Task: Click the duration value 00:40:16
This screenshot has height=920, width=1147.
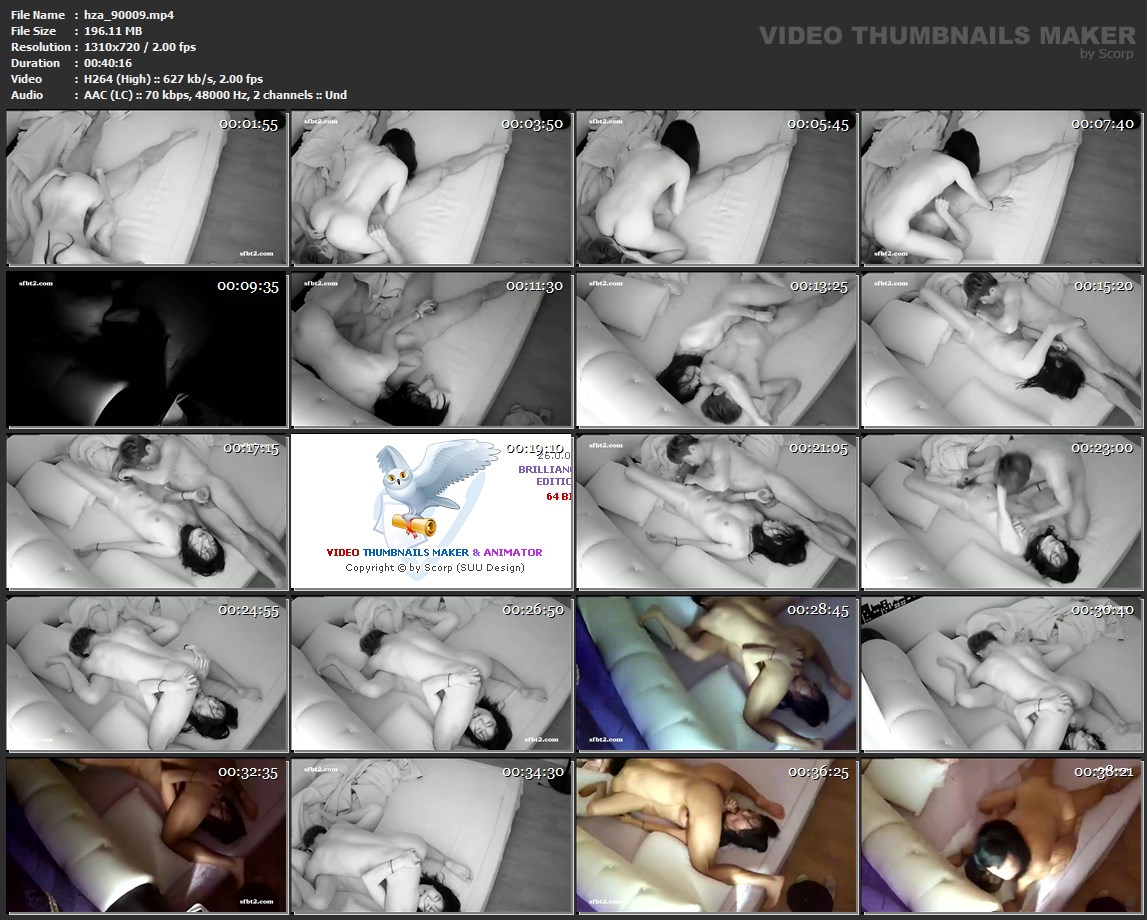Action: click(108, 63)
